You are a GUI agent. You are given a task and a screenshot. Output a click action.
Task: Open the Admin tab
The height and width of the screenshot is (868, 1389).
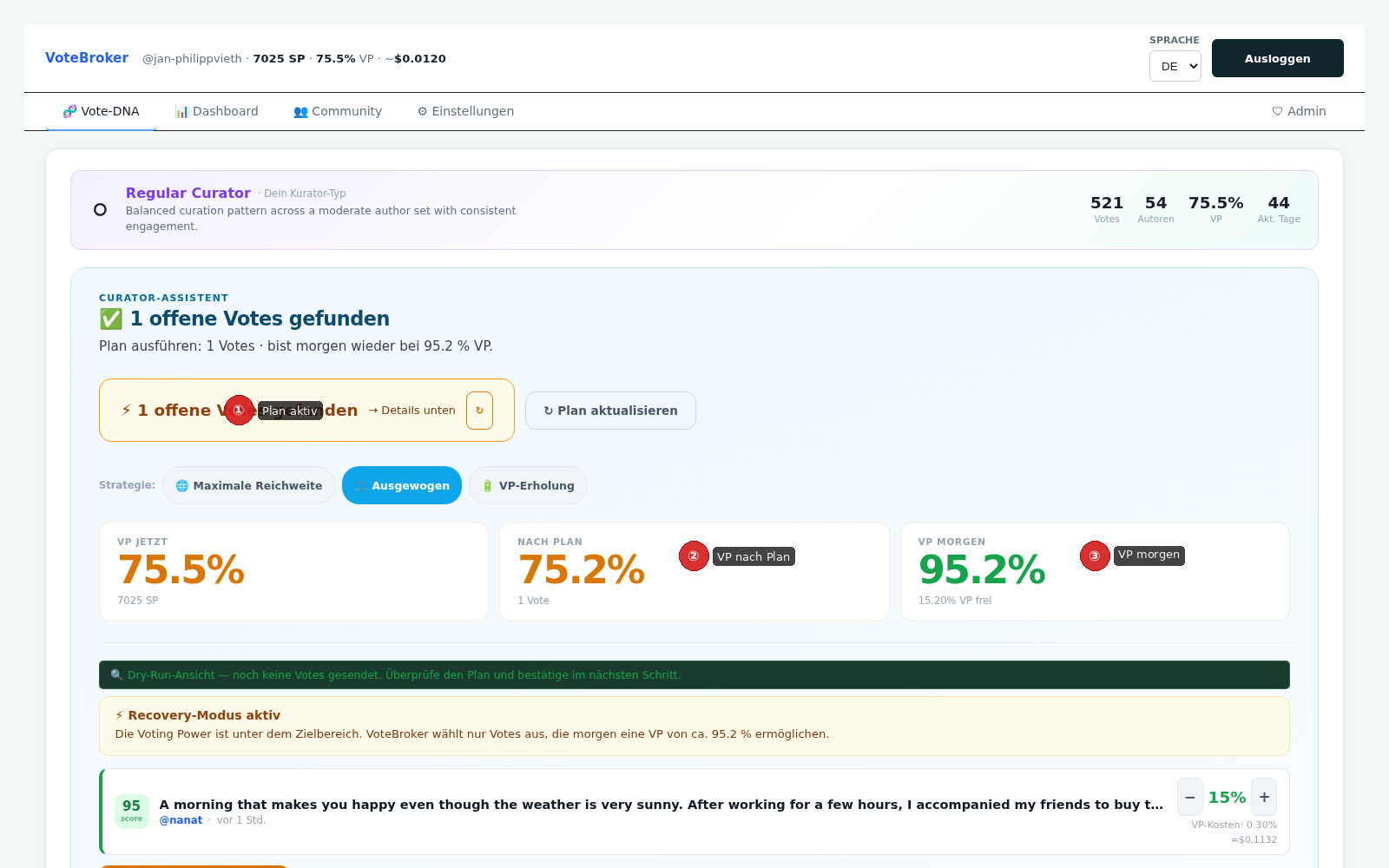pos(1299,111)
